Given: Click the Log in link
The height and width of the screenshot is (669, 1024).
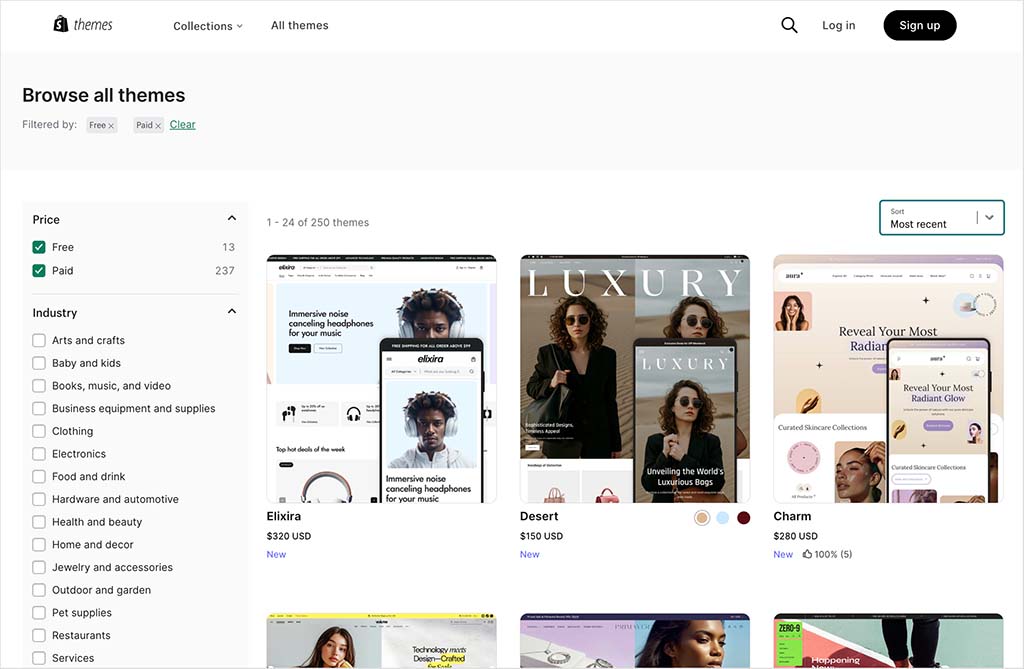Looking at the screenshot, I should tap(839, 25).
